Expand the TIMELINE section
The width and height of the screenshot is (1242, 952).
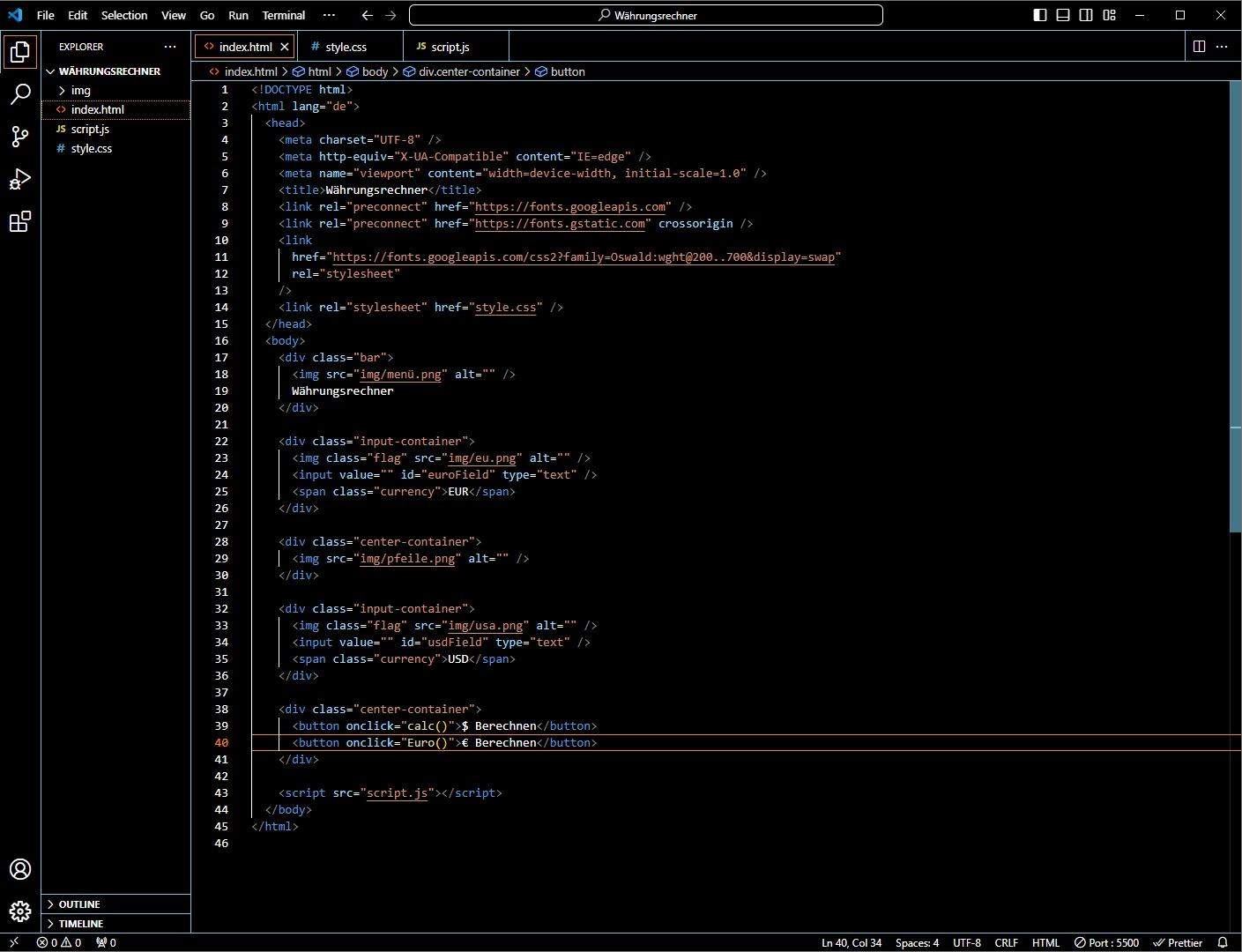coord(115,924)
